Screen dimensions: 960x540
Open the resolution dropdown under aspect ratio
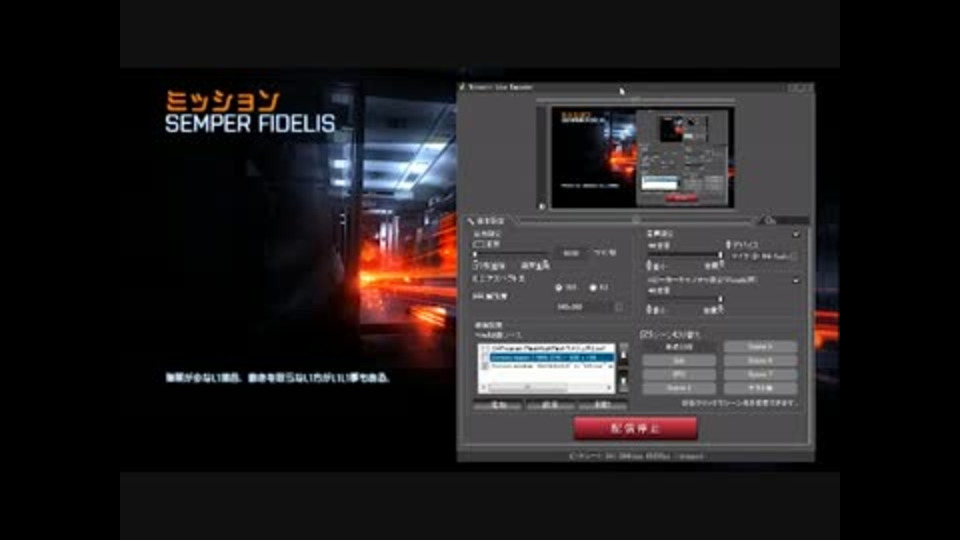click(x=583, y=307)
